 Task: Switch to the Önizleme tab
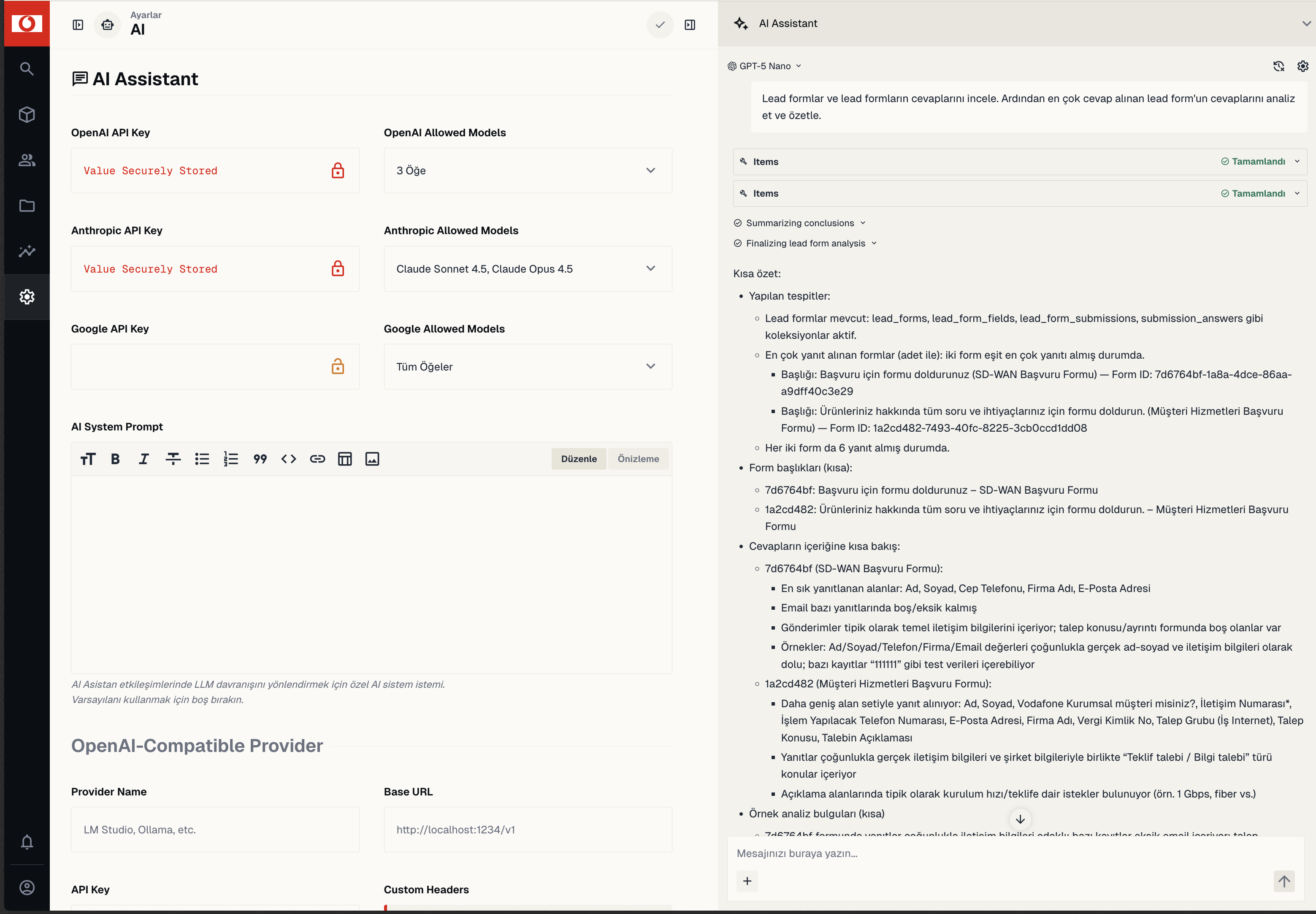638,459
